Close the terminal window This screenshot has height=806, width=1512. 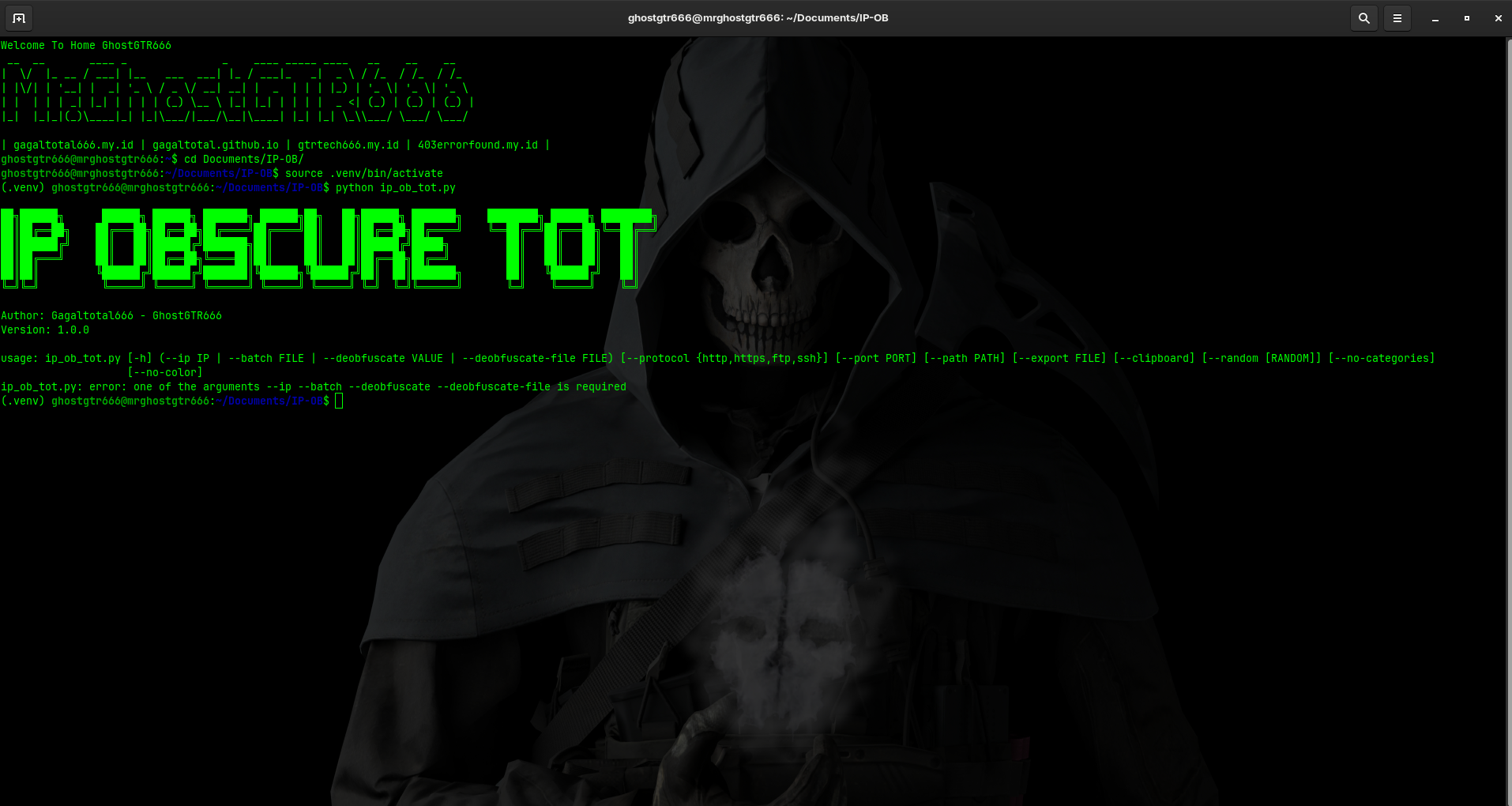[x=1499, y=18]
